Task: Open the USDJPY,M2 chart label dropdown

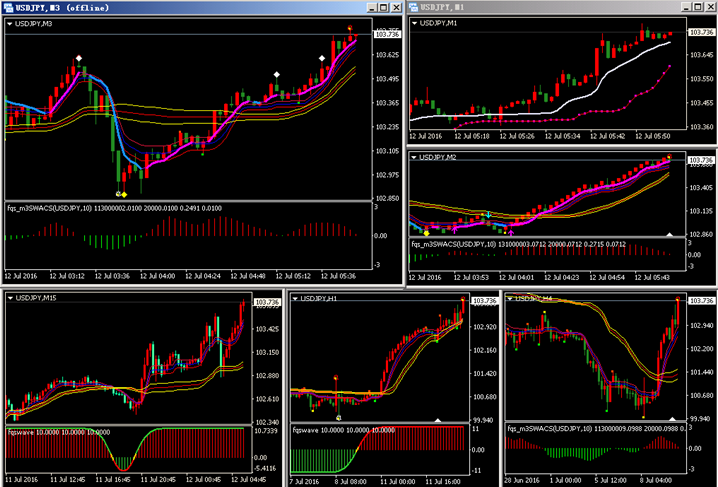Action: (414, 157)
